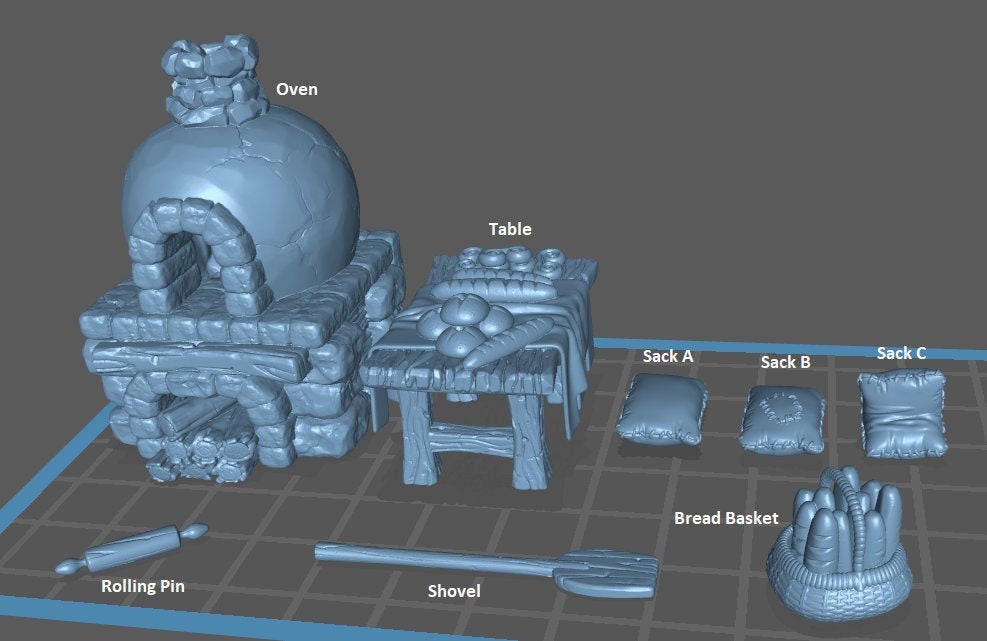Click the "Oven" text label

pos(297,89)
